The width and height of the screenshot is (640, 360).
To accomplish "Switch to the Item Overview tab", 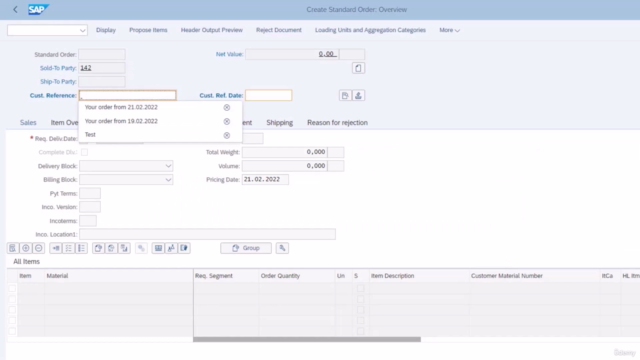I will point(64,122).
